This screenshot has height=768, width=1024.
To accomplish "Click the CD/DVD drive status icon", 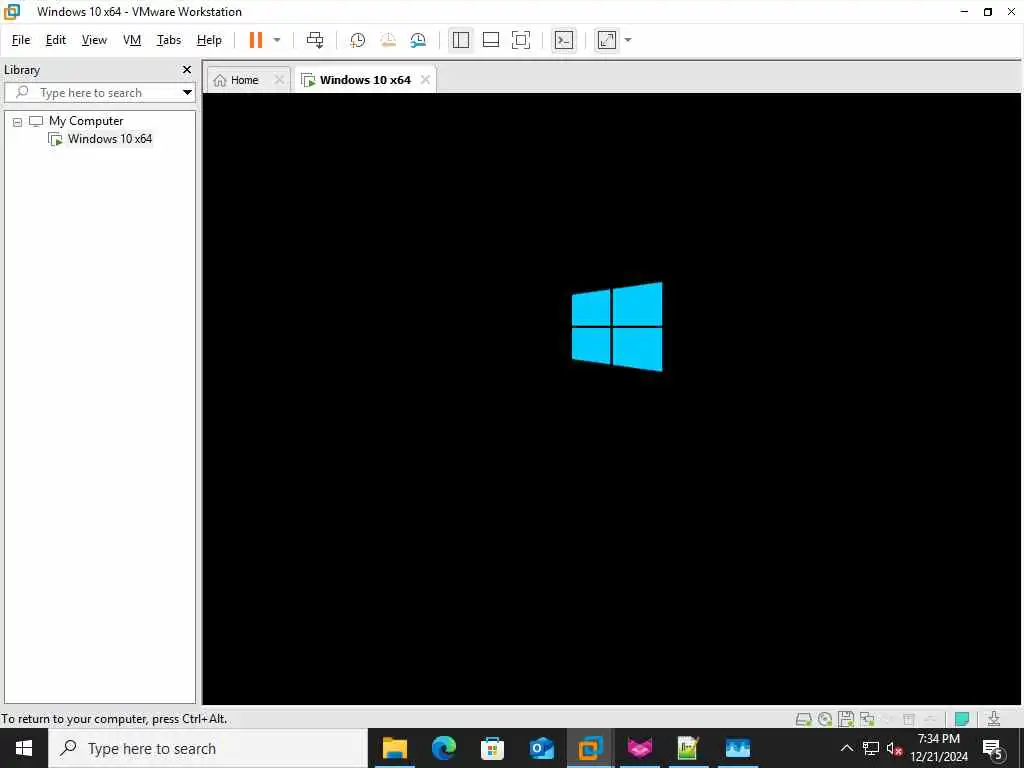I will 824,719.
